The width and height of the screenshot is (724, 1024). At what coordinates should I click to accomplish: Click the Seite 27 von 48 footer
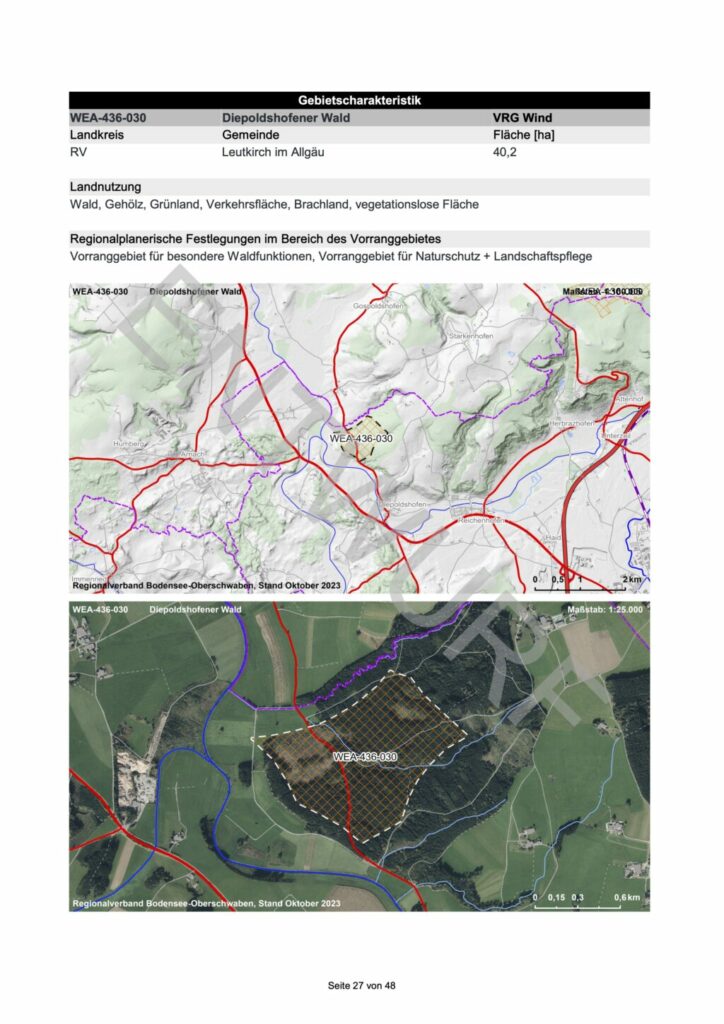(361, 985)
